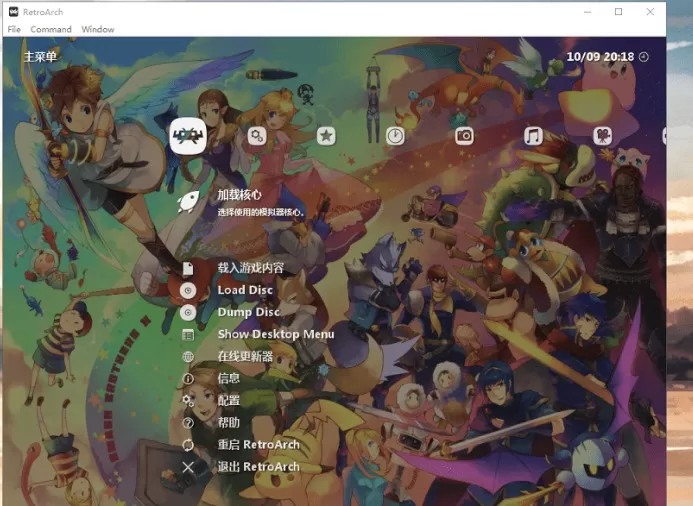Open the Settings gears icon tab
Viewport: 693px width, 506px height.
tap(257, 136)
